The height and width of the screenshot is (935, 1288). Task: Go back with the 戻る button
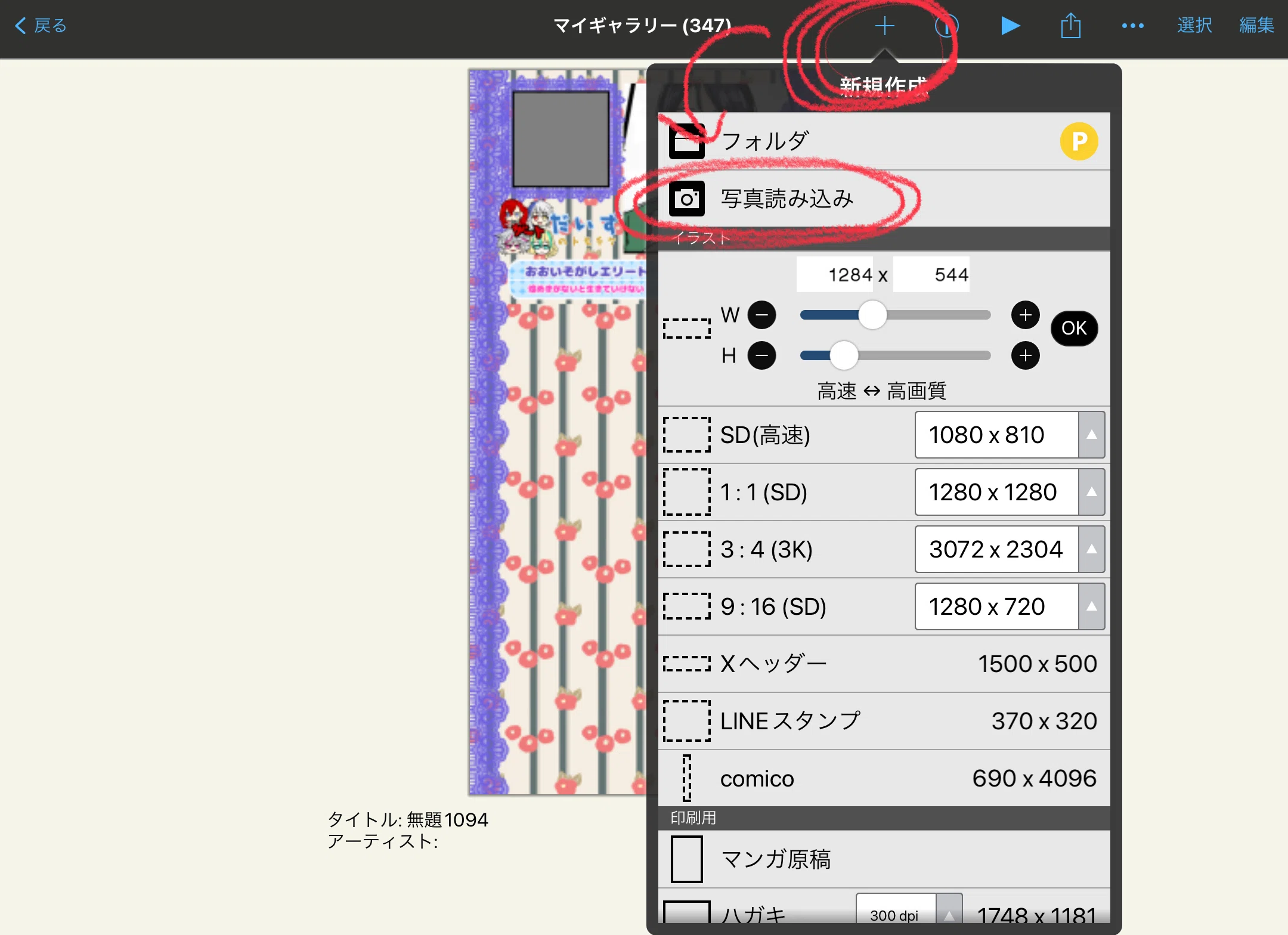click(41, 26)
